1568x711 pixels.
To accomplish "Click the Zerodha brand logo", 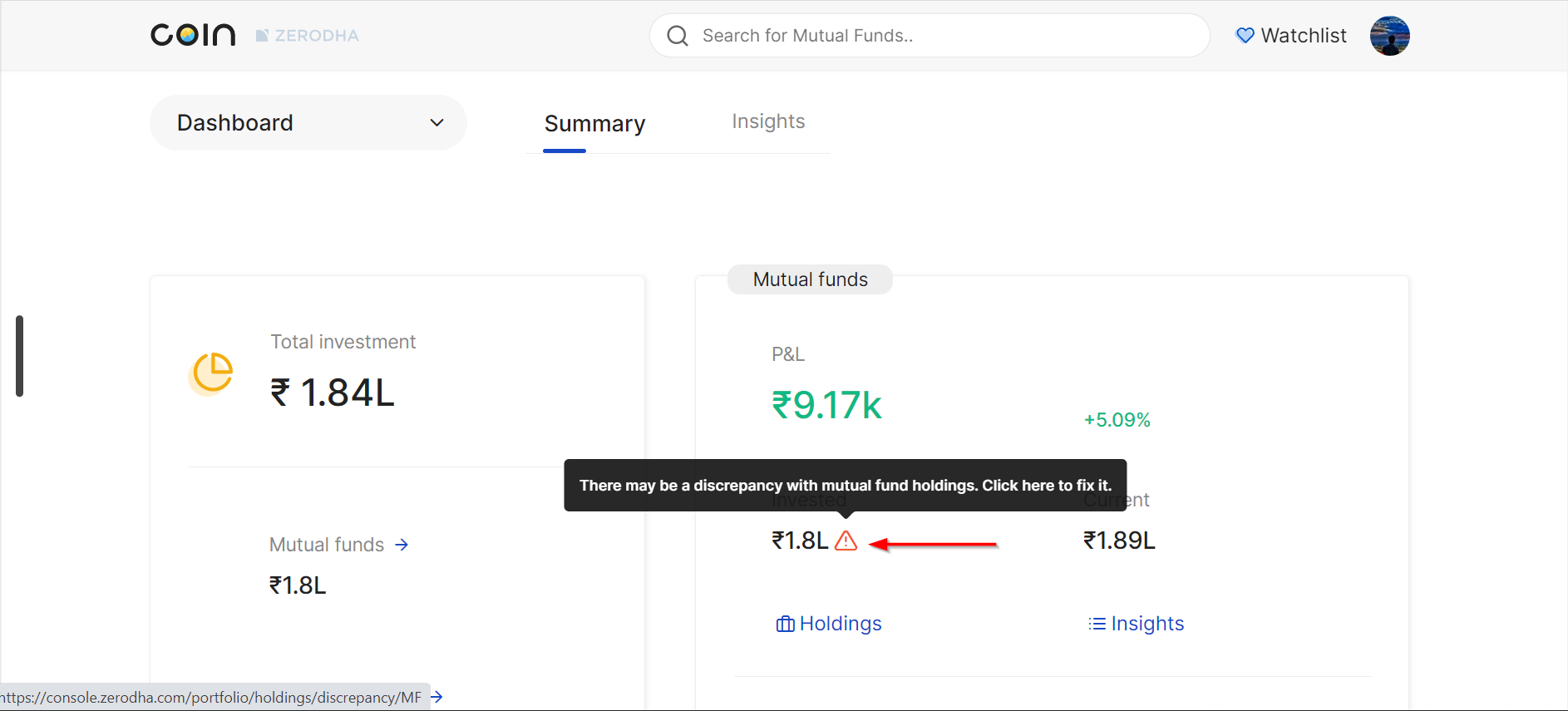I will [307, 36].
